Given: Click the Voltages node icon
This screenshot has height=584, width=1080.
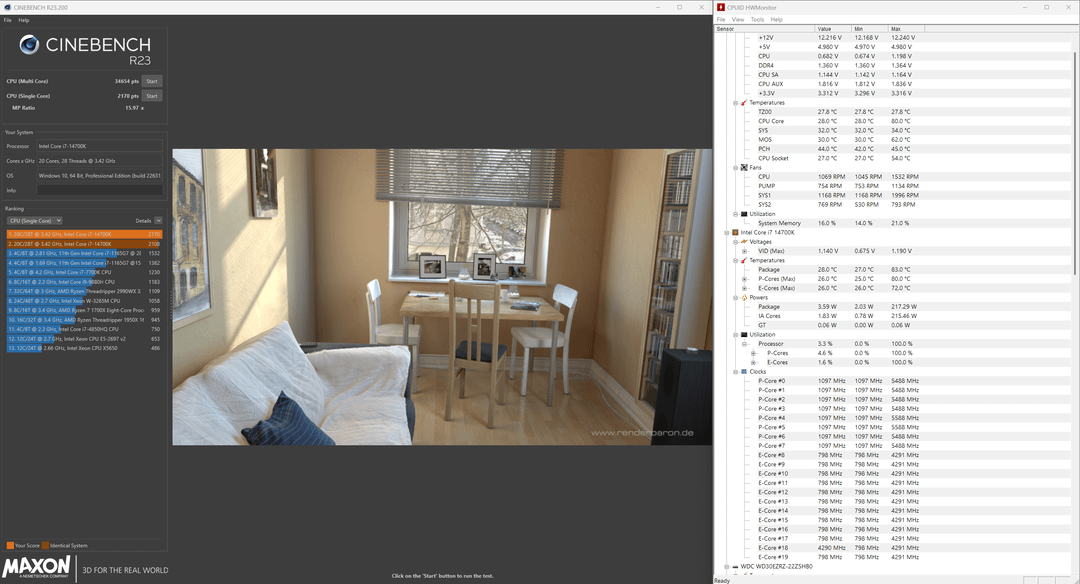Looking at the screenshot, I should pos(744,242).
